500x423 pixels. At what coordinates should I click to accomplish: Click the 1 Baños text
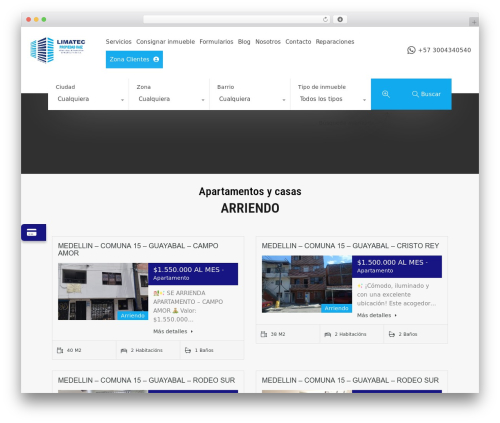pyautogui.click(x=204, y=350)
